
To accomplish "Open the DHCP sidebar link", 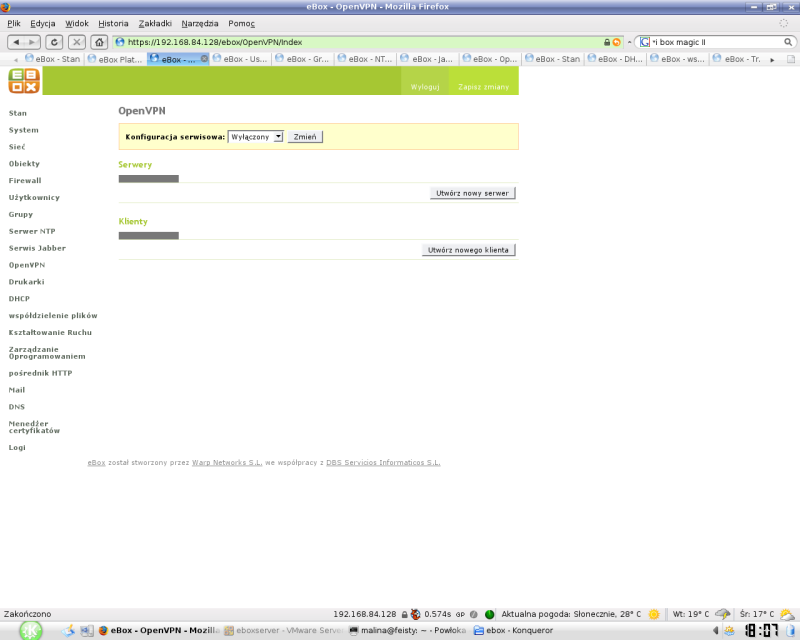I will 19,299.
